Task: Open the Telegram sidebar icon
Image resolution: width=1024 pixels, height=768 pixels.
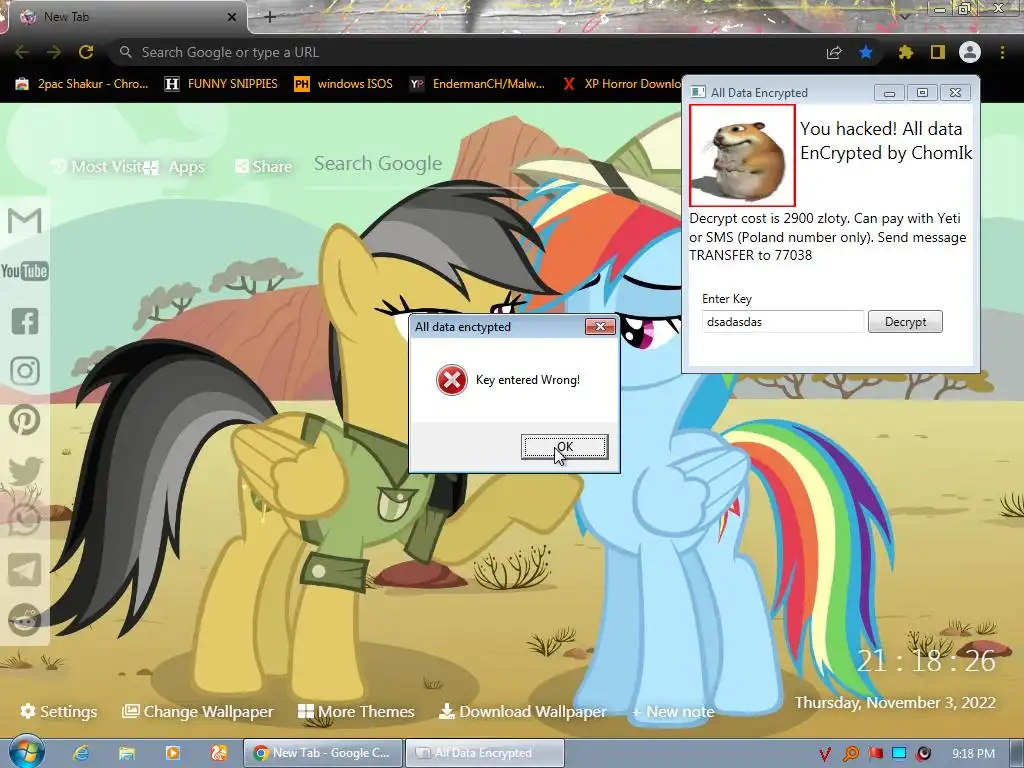Action: (x=25, y=570)
